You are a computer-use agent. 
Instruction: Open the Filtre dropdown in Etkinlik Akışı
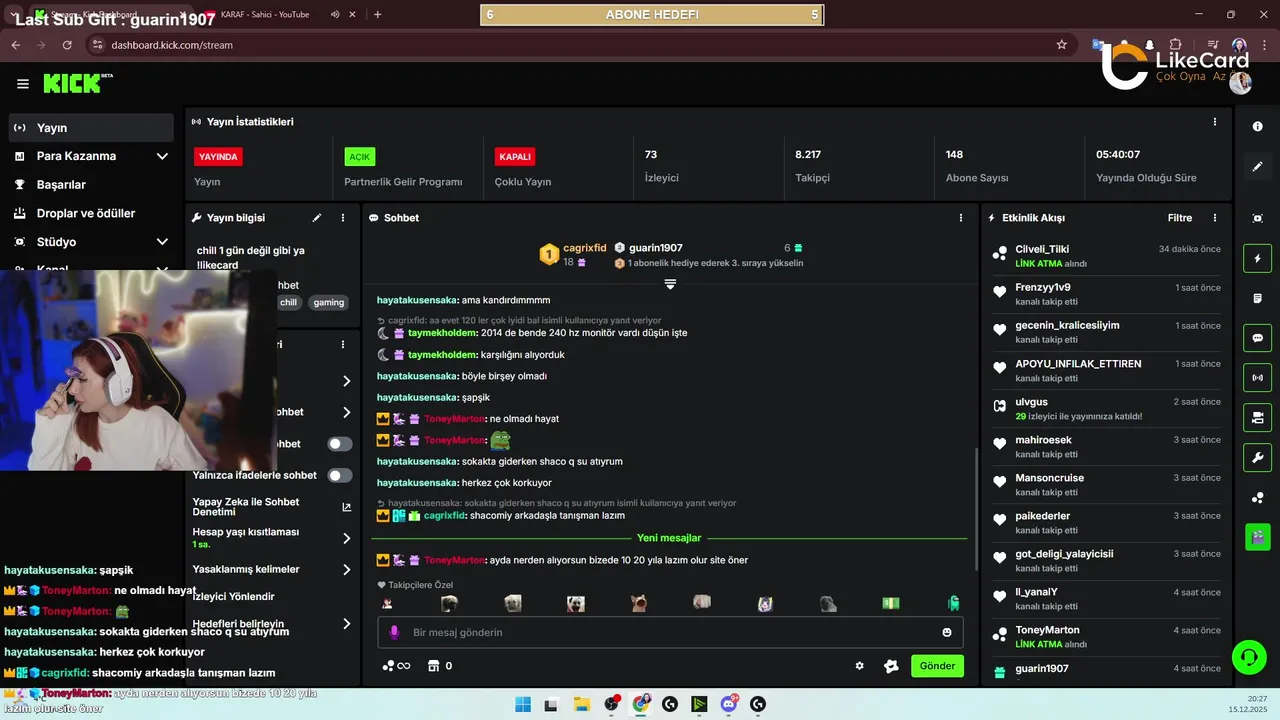click(x=1180, y=218)
